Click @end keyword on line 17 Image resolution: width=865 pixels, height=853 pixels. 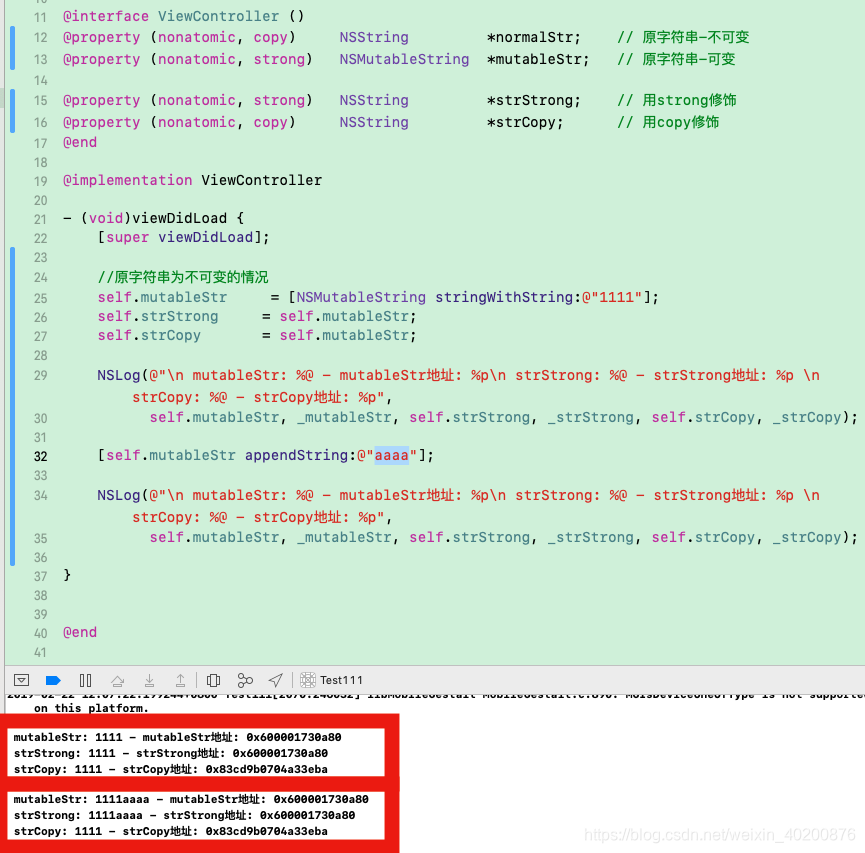point(80,142)
